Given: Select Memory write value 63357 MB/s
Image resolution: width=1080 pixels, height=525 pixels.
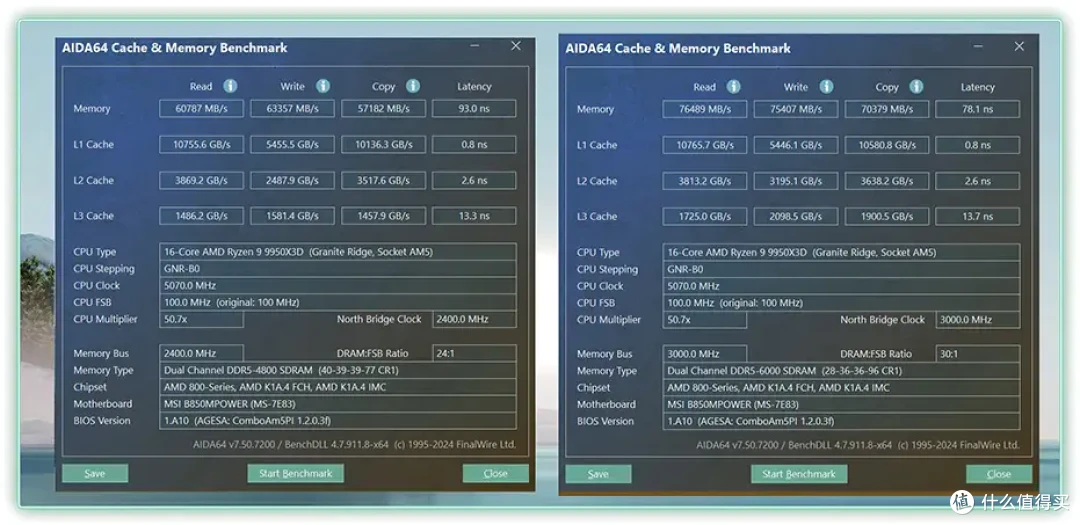Looking at the screenshot, I should [x=292, y=109].
